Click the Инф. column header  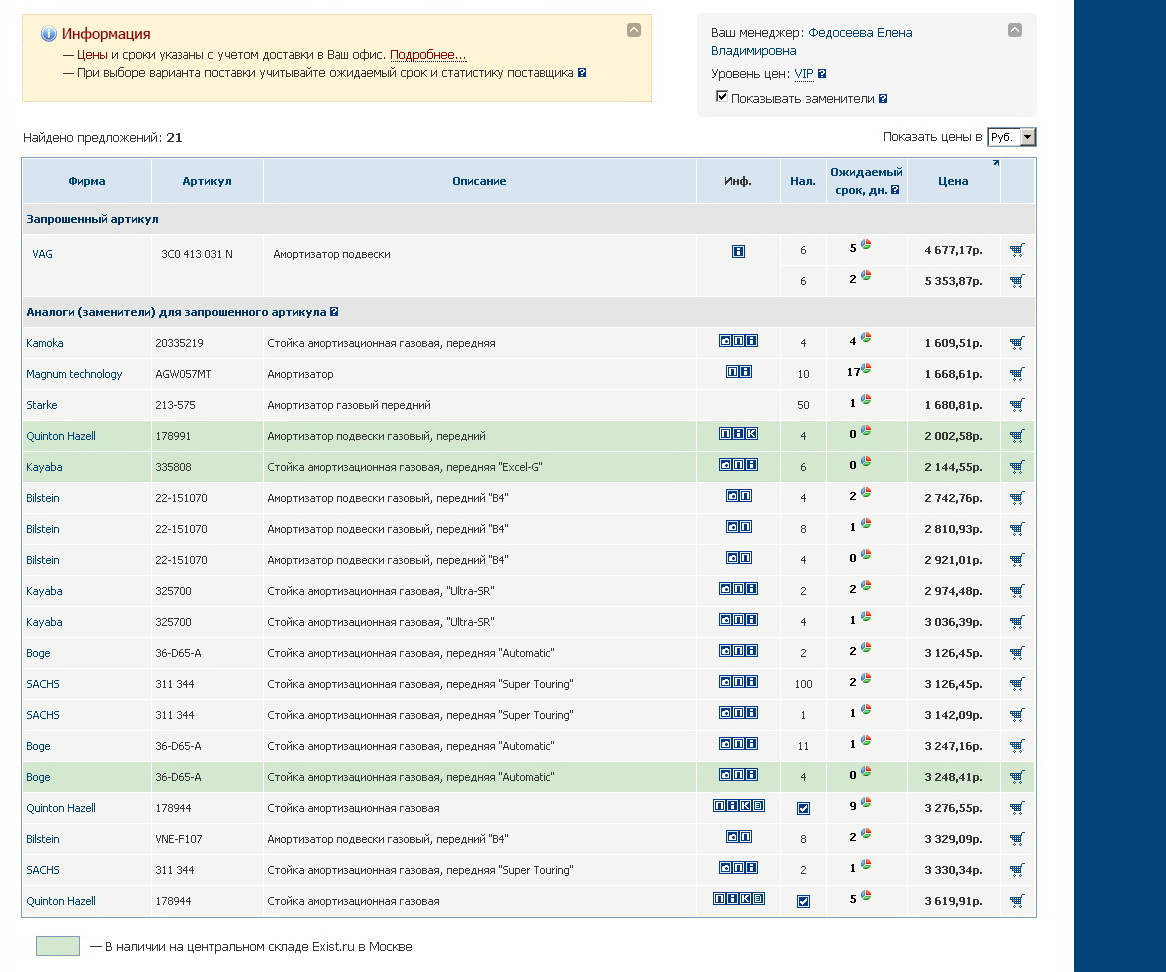coord(738,181)
